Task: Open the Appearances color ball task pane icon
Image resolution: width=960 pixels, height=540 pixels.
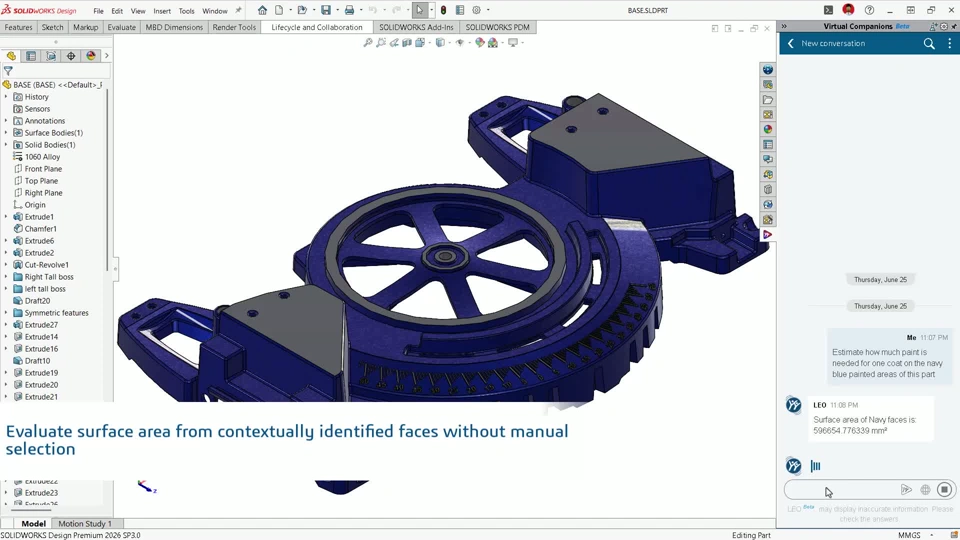Action: pyautogui.click(x=768, y=129)
